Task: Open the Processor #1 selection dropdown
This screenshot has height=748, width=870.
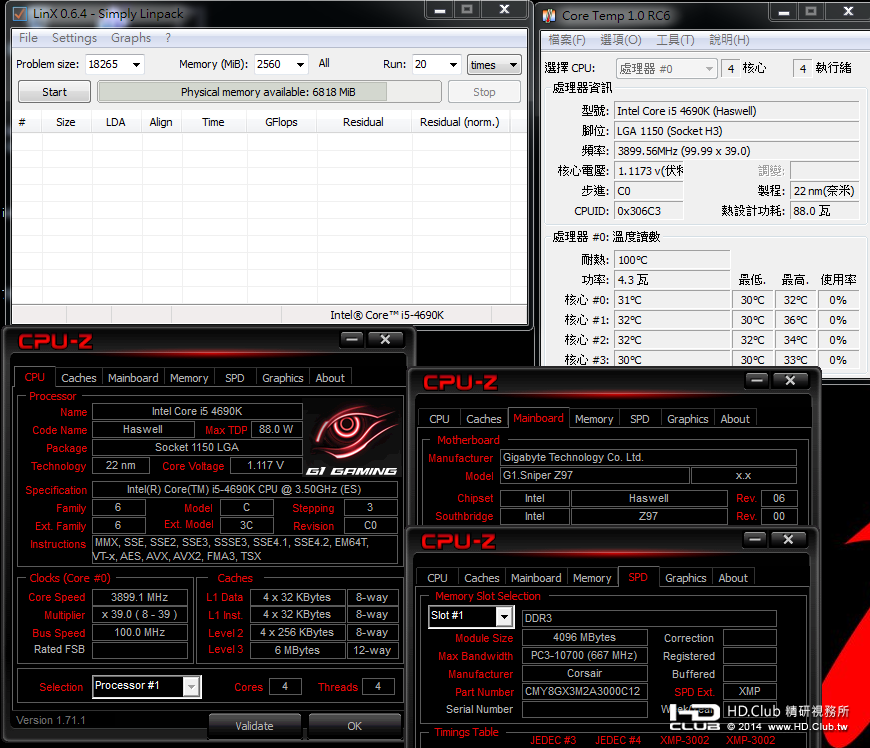Action: (191, 686)
